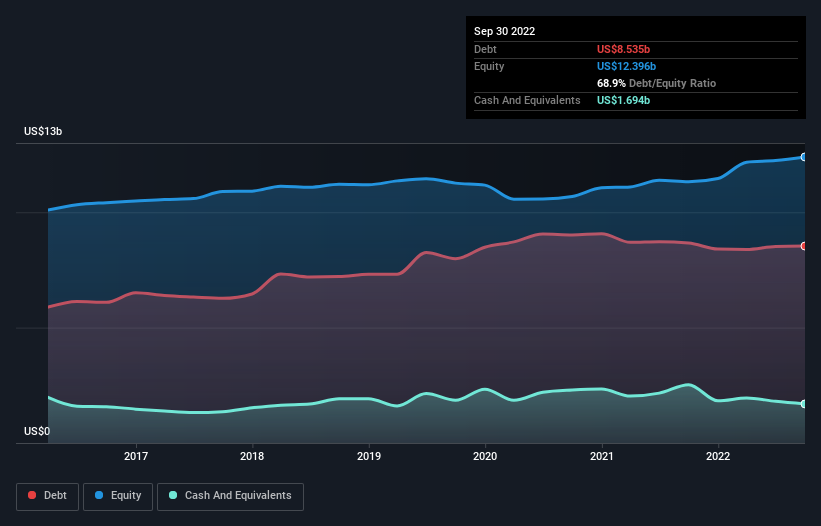Screen dimensions: 821x526
Task: Click Cash And Equivalents label in tooltip
Action: [x=527, y=100]
